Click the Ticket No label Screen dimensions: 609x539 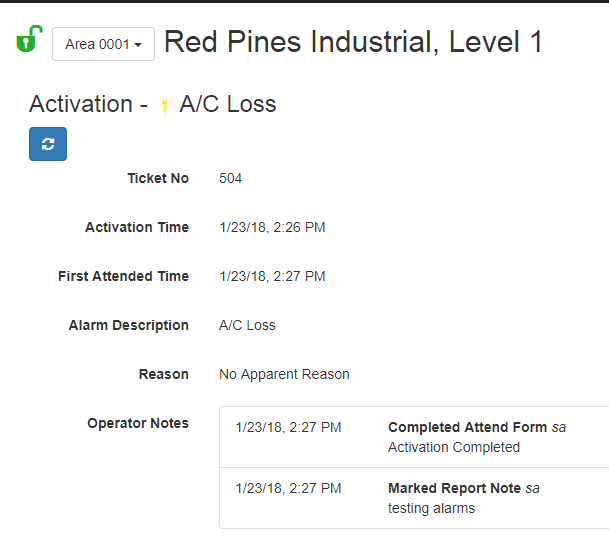158,178
